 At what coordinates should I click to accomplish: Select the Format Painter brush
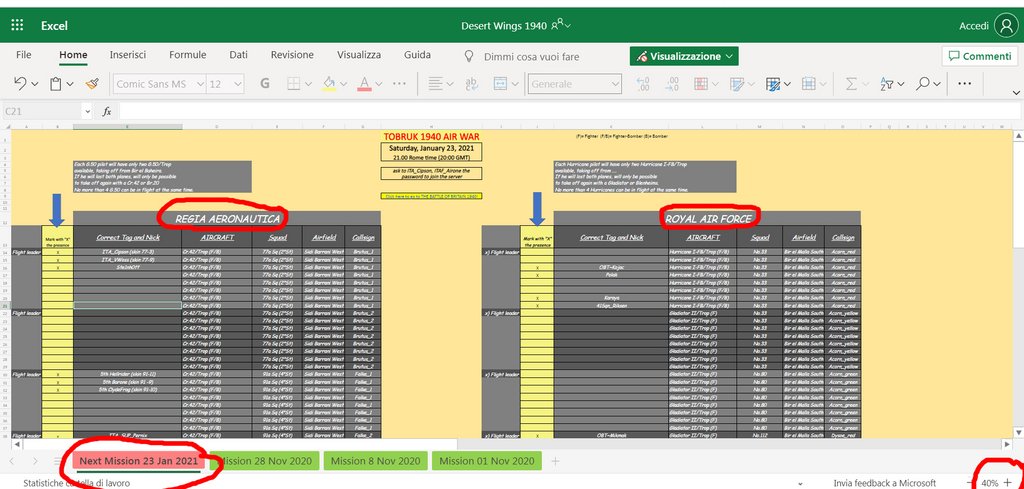coord(92,84)
